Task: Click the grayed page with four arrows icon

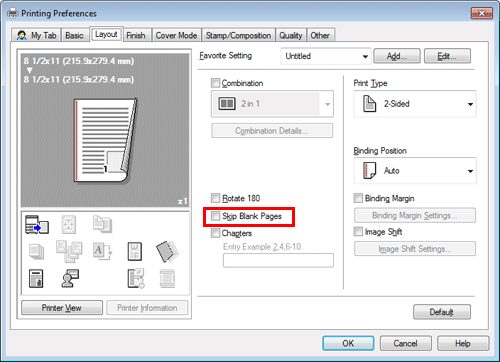Action: coord(69,224)
